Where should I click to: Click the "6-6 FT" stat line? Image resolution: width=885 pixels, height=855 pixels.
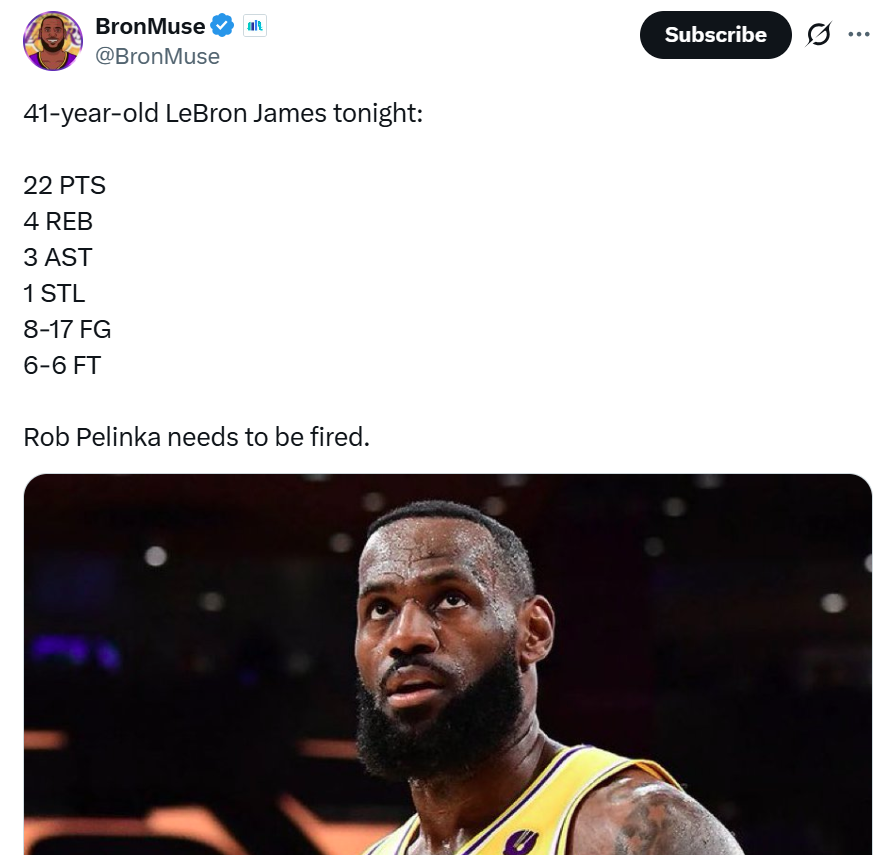[62, 365]
